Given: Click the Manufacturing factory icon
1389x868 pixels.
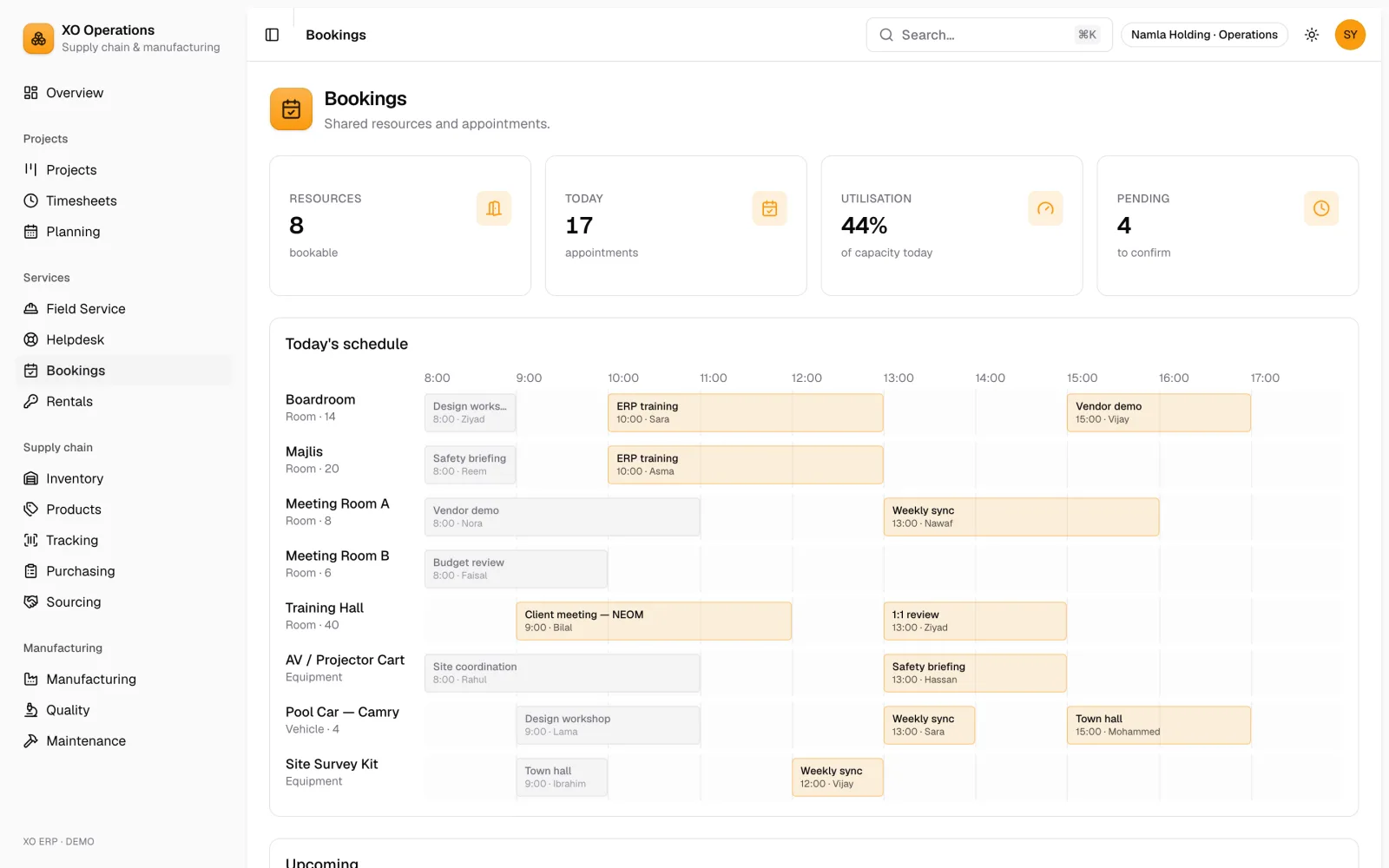Looking at the screenshot, I should (31, 679).
